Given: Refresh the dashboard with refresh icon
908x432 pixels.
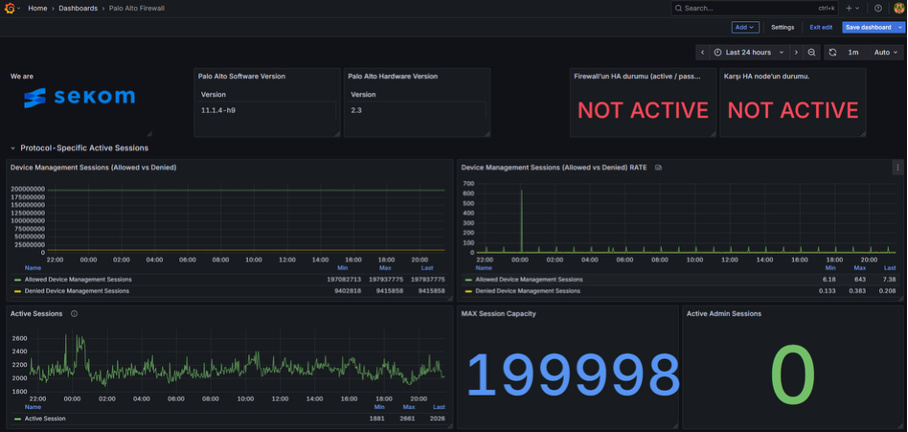Looking at the screenshot, I should [832, 52].
